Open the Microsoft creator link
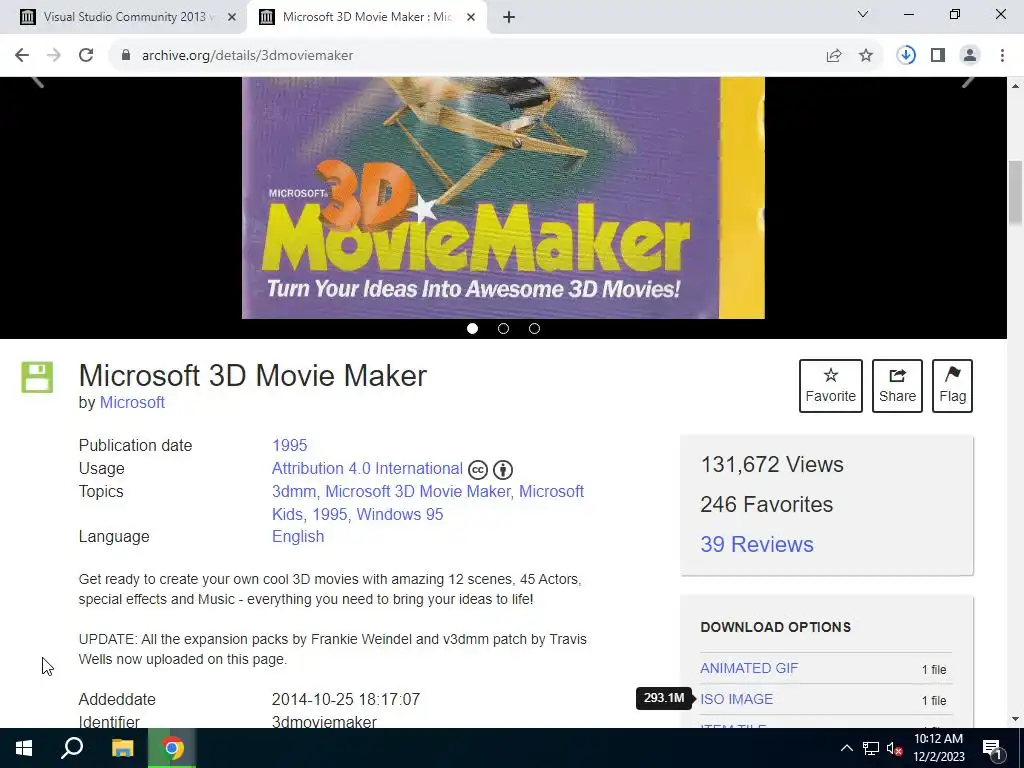 [x=132, y=402]
